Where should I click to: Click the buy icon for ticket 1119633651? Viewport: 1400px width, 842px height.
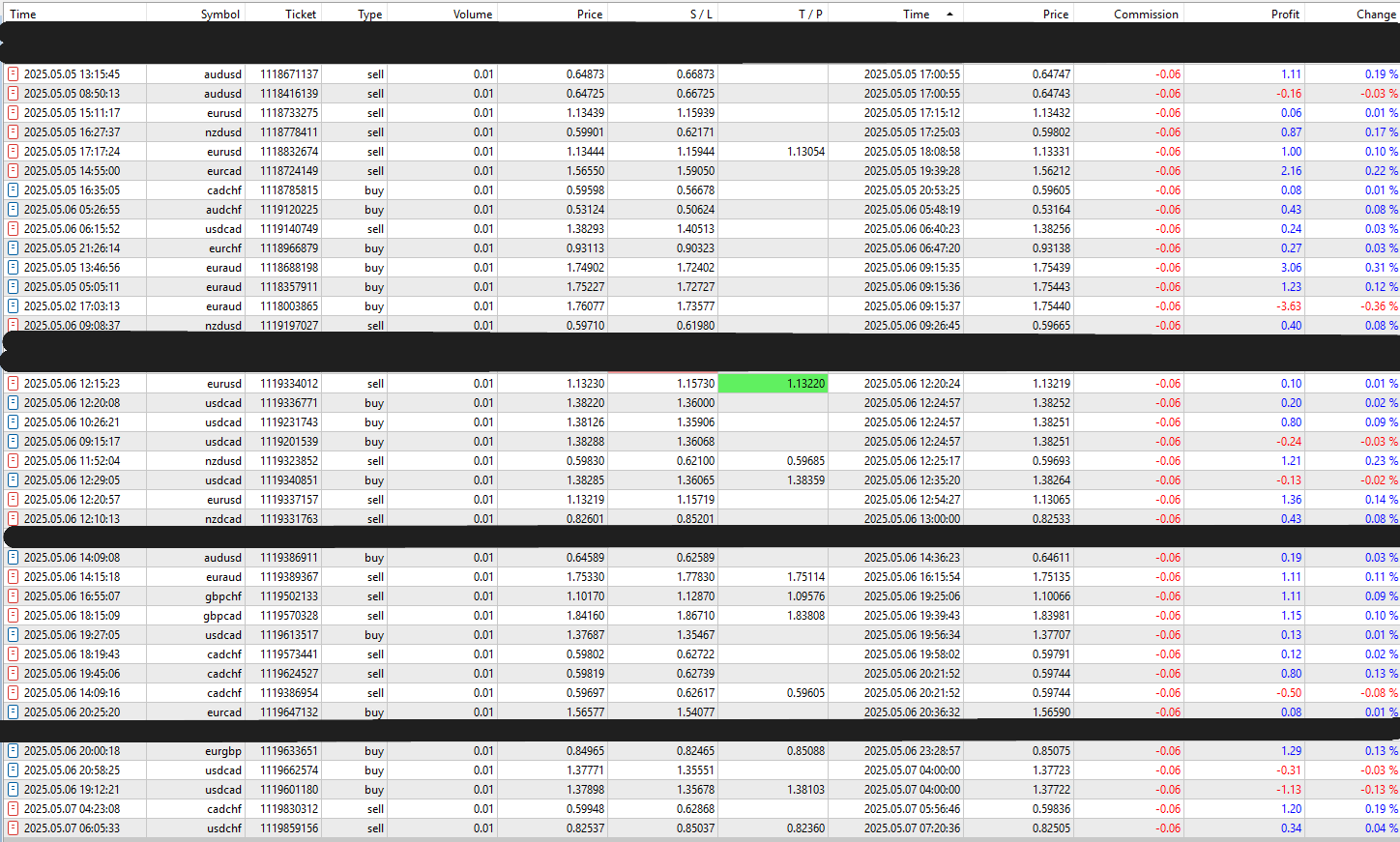click(x=13, y=751)
